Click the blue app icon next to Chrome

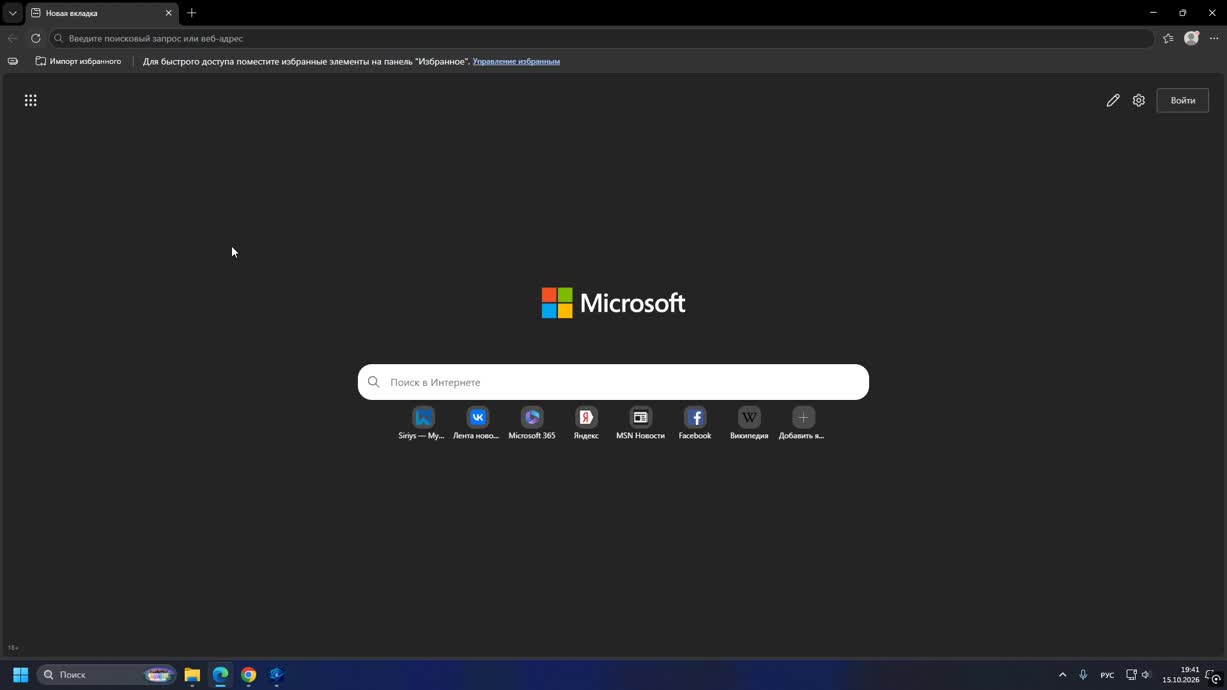pyautogui.click(x=277, y=675)
